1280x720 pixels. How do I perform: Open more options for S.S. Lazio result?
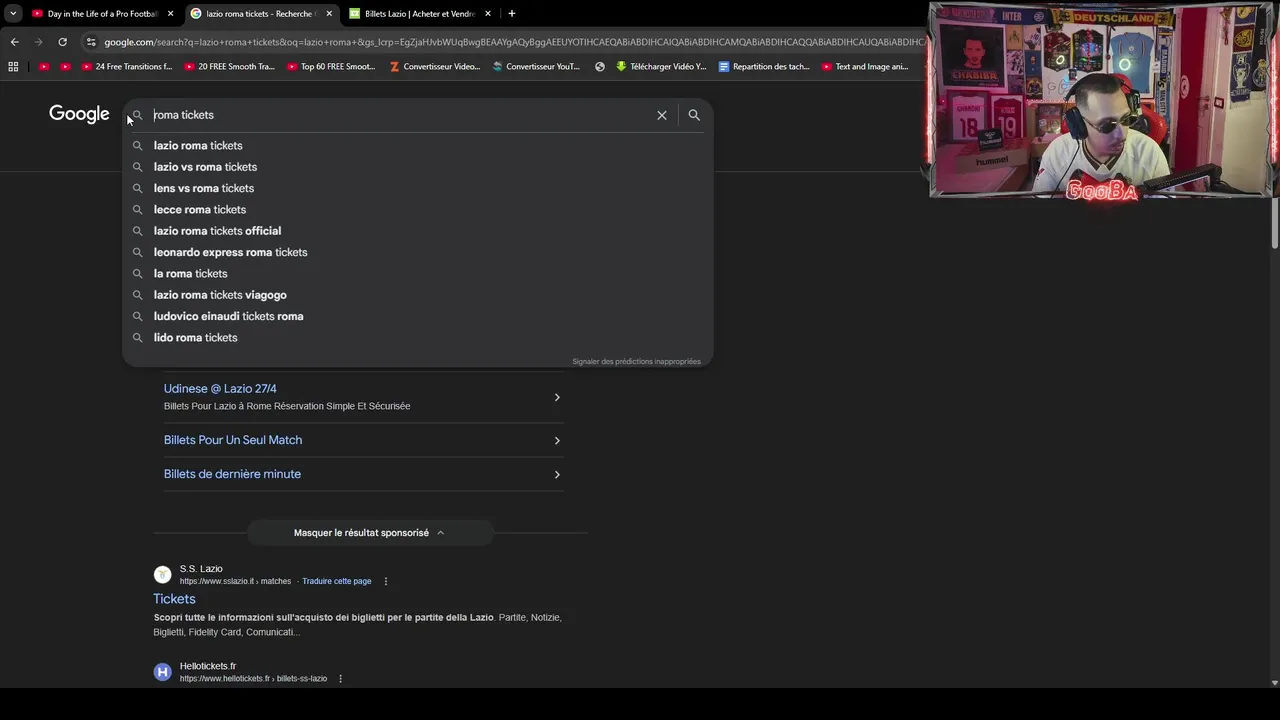click(x=386, y=581)
